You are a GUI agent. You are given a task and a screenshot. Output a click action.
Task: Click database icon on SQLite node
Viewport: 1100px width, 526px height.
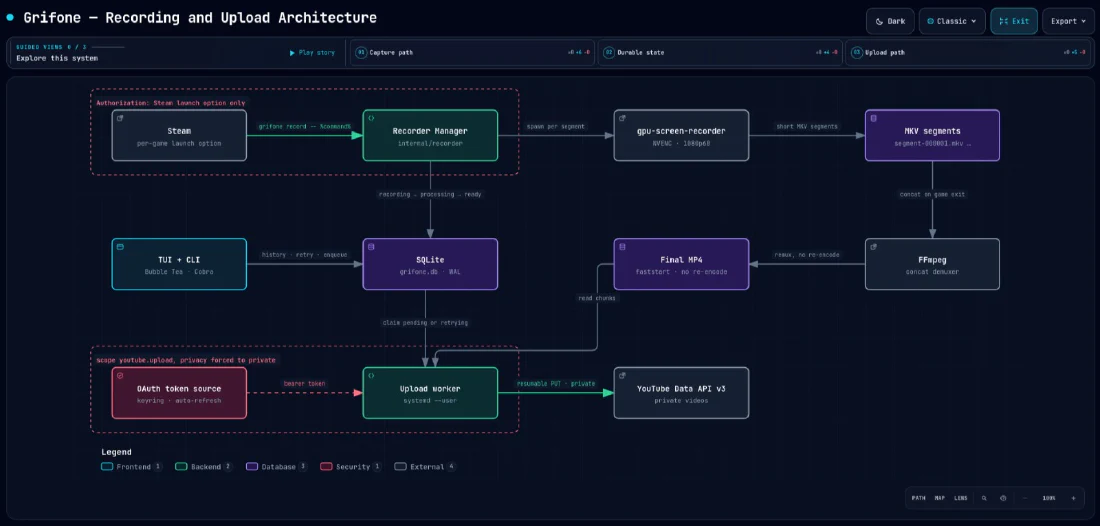[x=371, y=247]
